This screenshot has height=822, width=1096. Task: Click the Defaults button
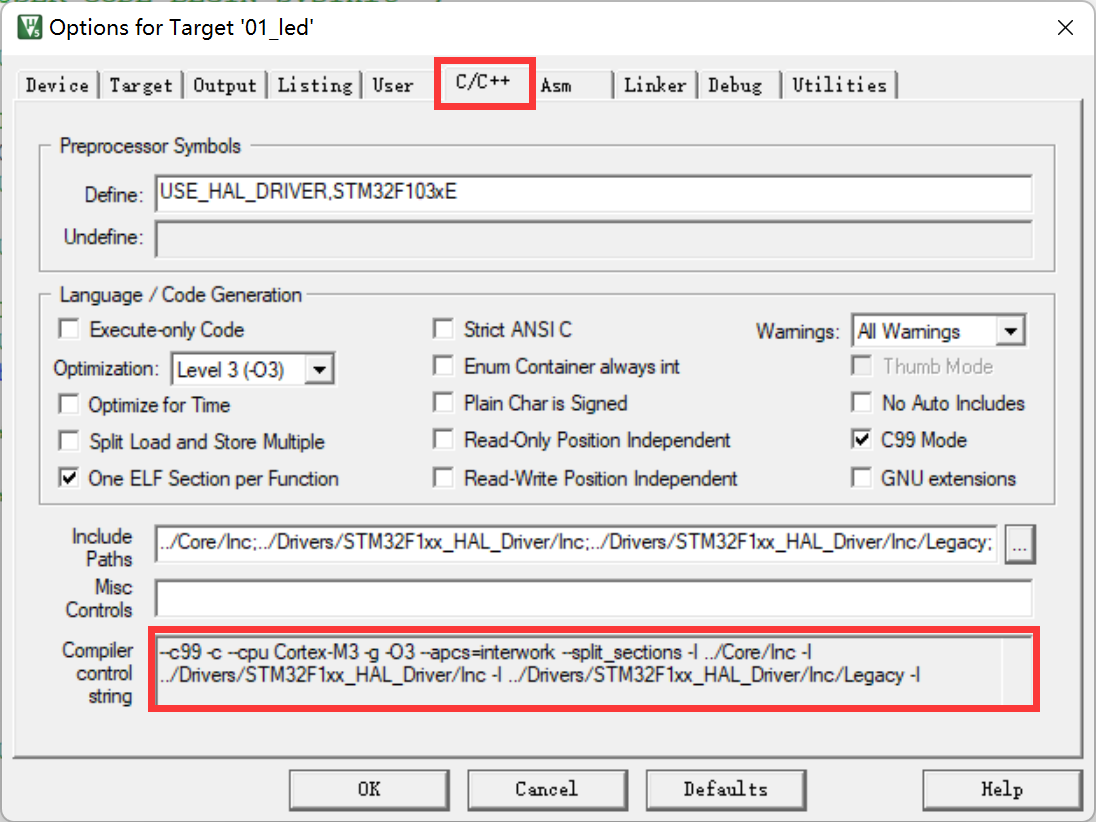coord(725,789)
